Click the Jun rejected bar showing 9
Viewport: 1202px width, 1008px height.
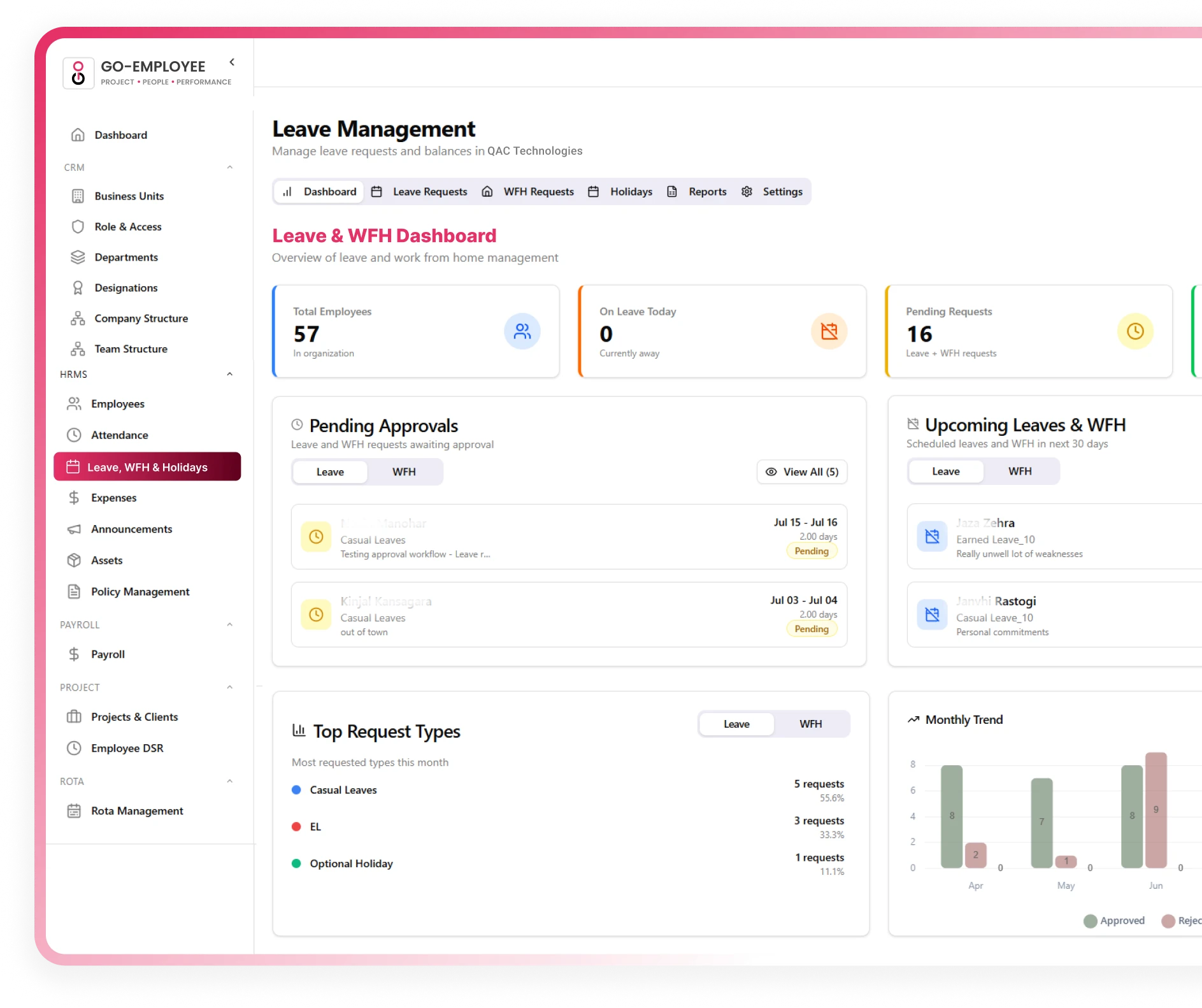click(x=1156, y=810)
